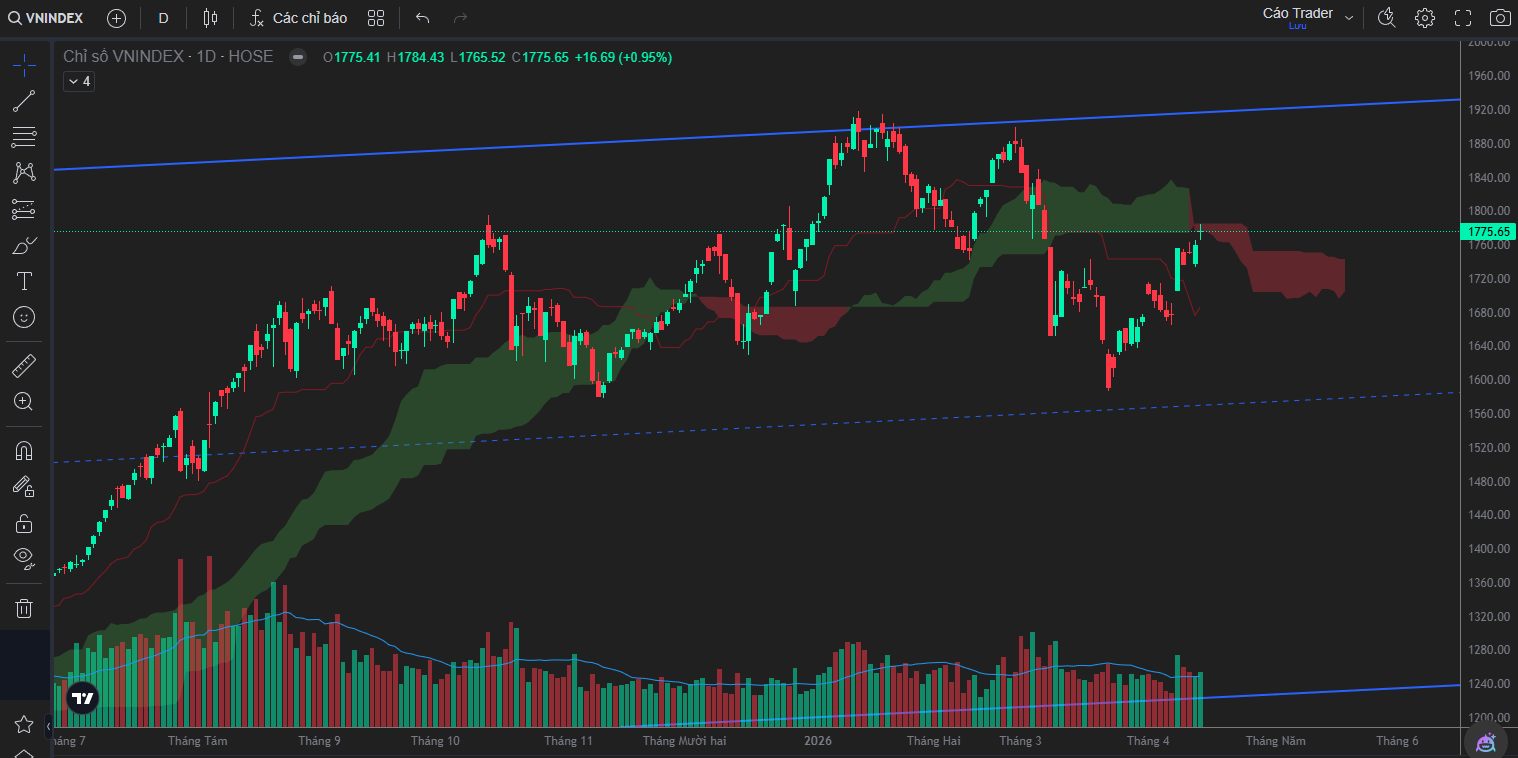
Task: Open the emoji and icons tool
Action: click(x=24, y=317)
